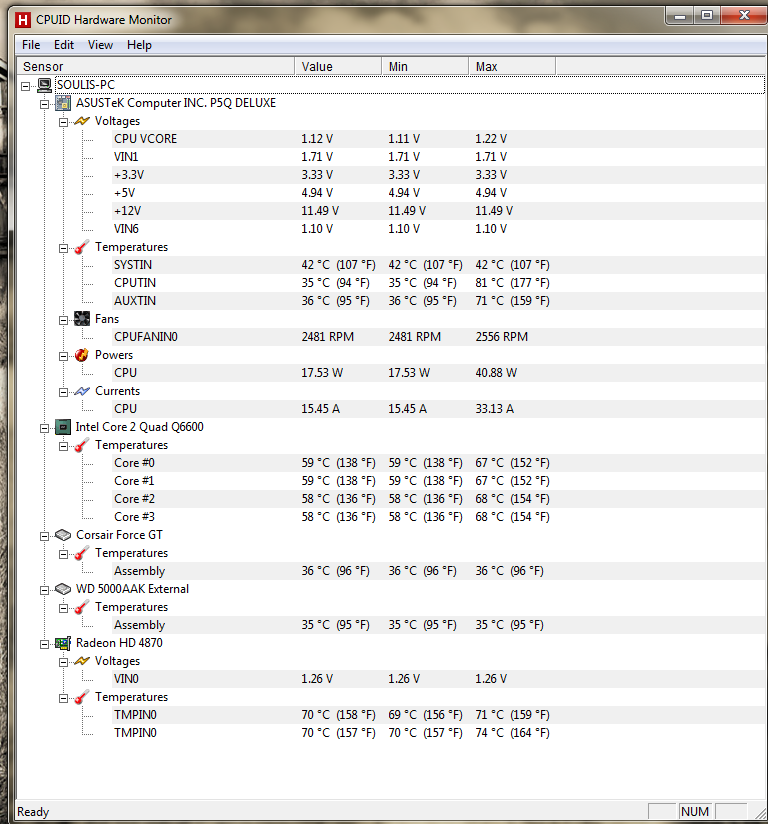Click the 40.88 W max power value
The height and width of the screenshot is (824, 768).
point(496,373)
